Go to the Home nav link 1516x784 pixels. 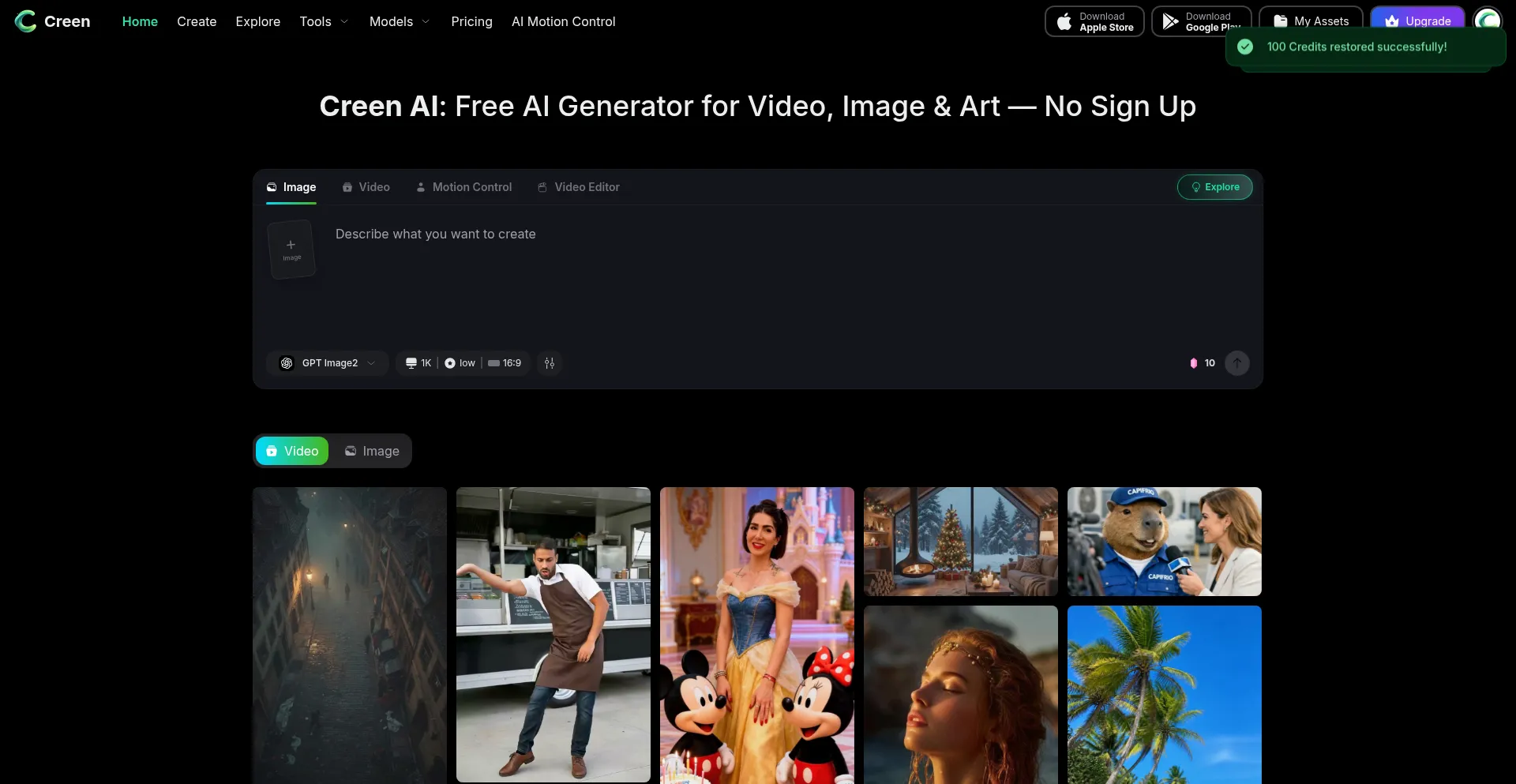[140, 21]
